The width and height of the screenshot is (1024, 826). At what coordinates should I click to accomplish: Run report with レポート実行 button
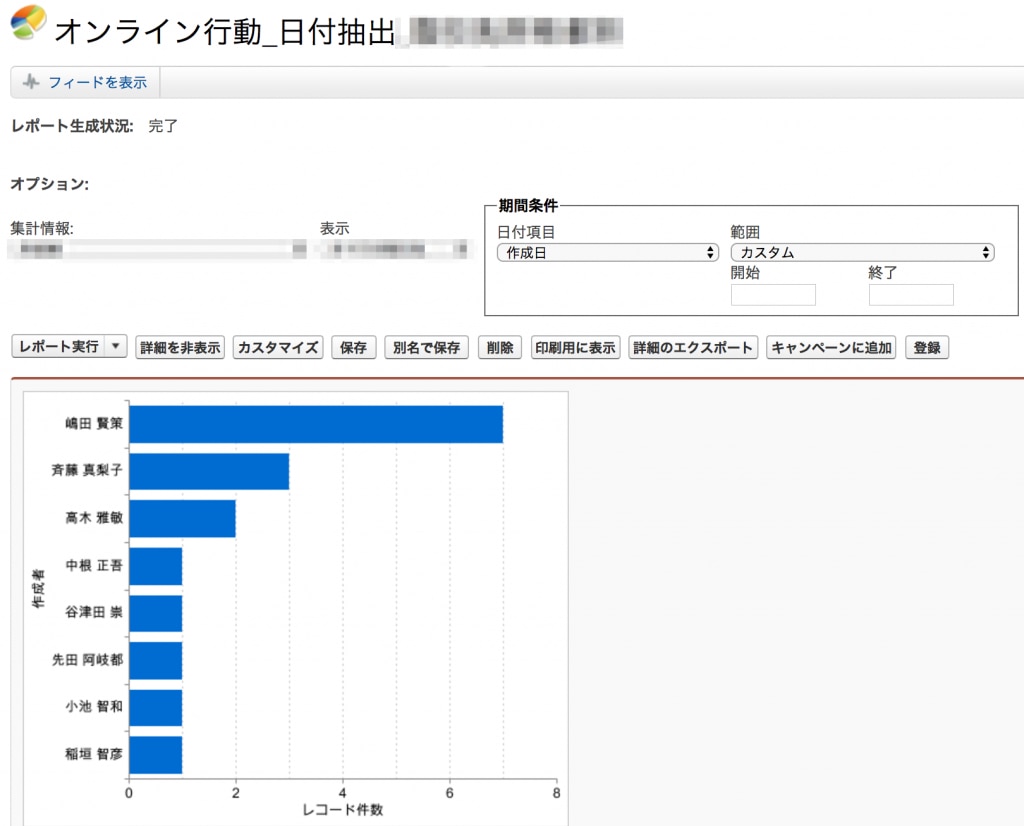pyautogui.click(x=59, y=346)
